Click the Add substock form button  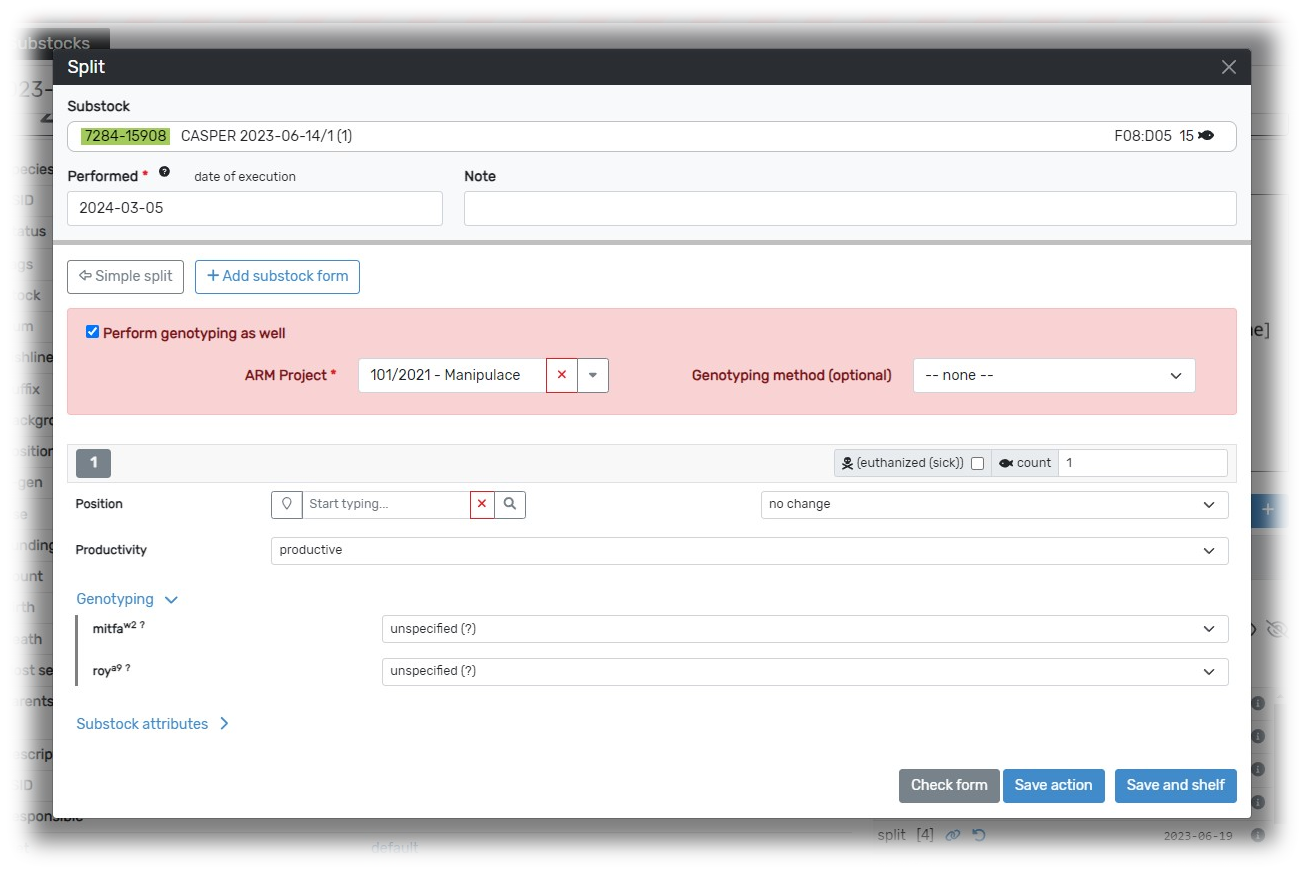point(277,276)
